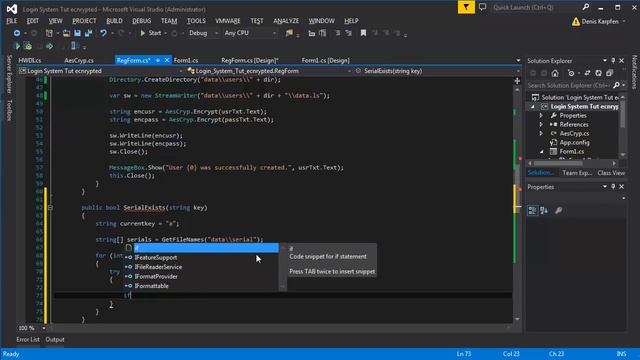Screen dimensions: 640x360
Task: Open the Debug configuration dropdown
Action: [203, 33]
